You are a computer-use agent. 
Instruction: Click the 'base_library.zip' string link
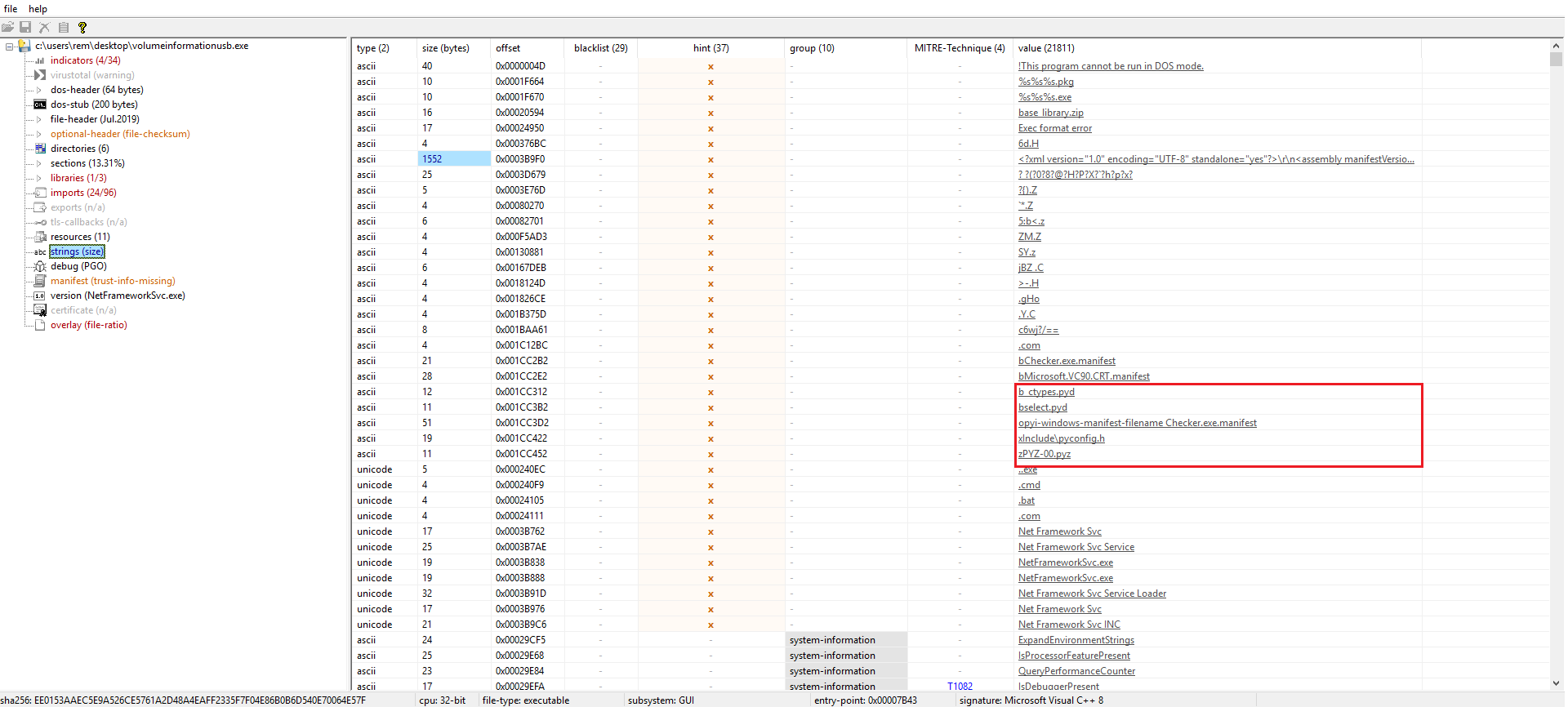pos(1051,113)
